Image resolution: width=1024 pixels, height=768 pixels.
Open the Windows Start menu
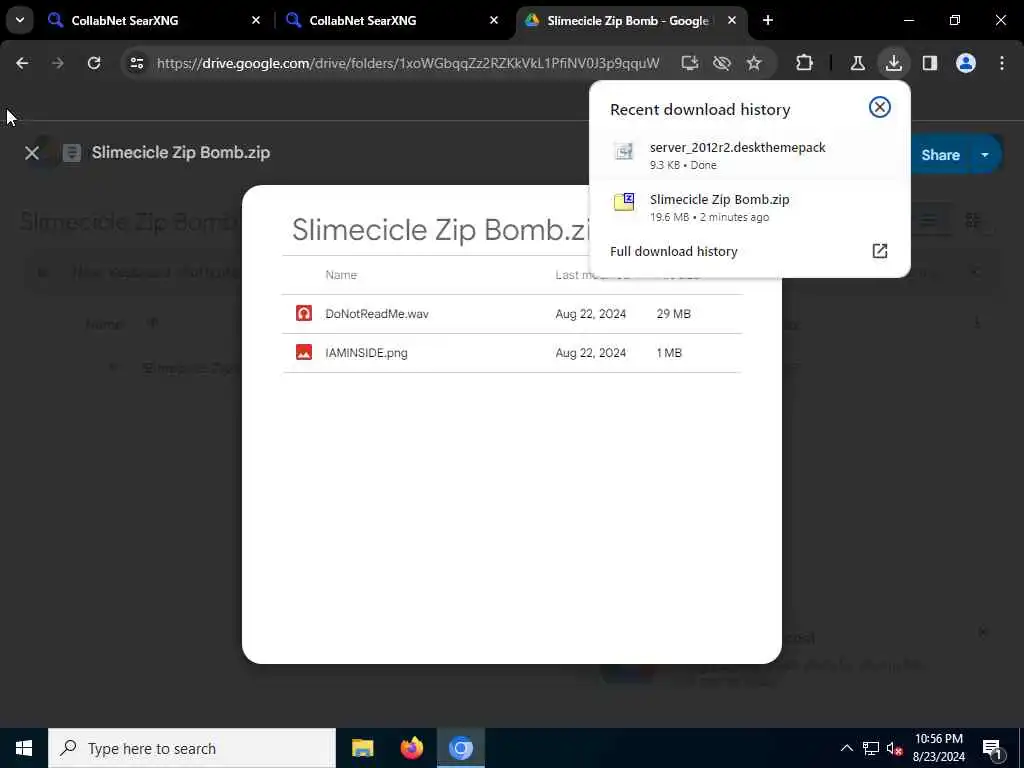24,748
